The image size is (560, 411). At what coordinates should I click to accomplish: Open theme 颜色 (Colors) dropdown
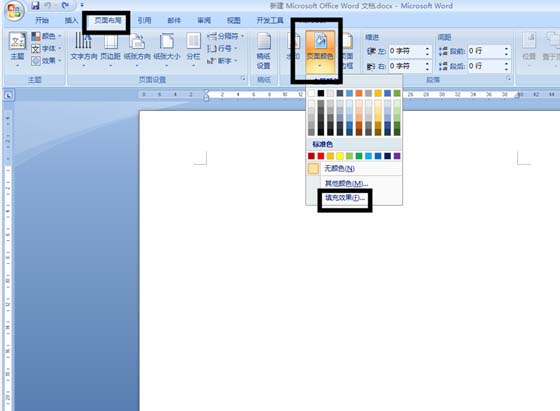pyautogui.click(x=46, y=36)
